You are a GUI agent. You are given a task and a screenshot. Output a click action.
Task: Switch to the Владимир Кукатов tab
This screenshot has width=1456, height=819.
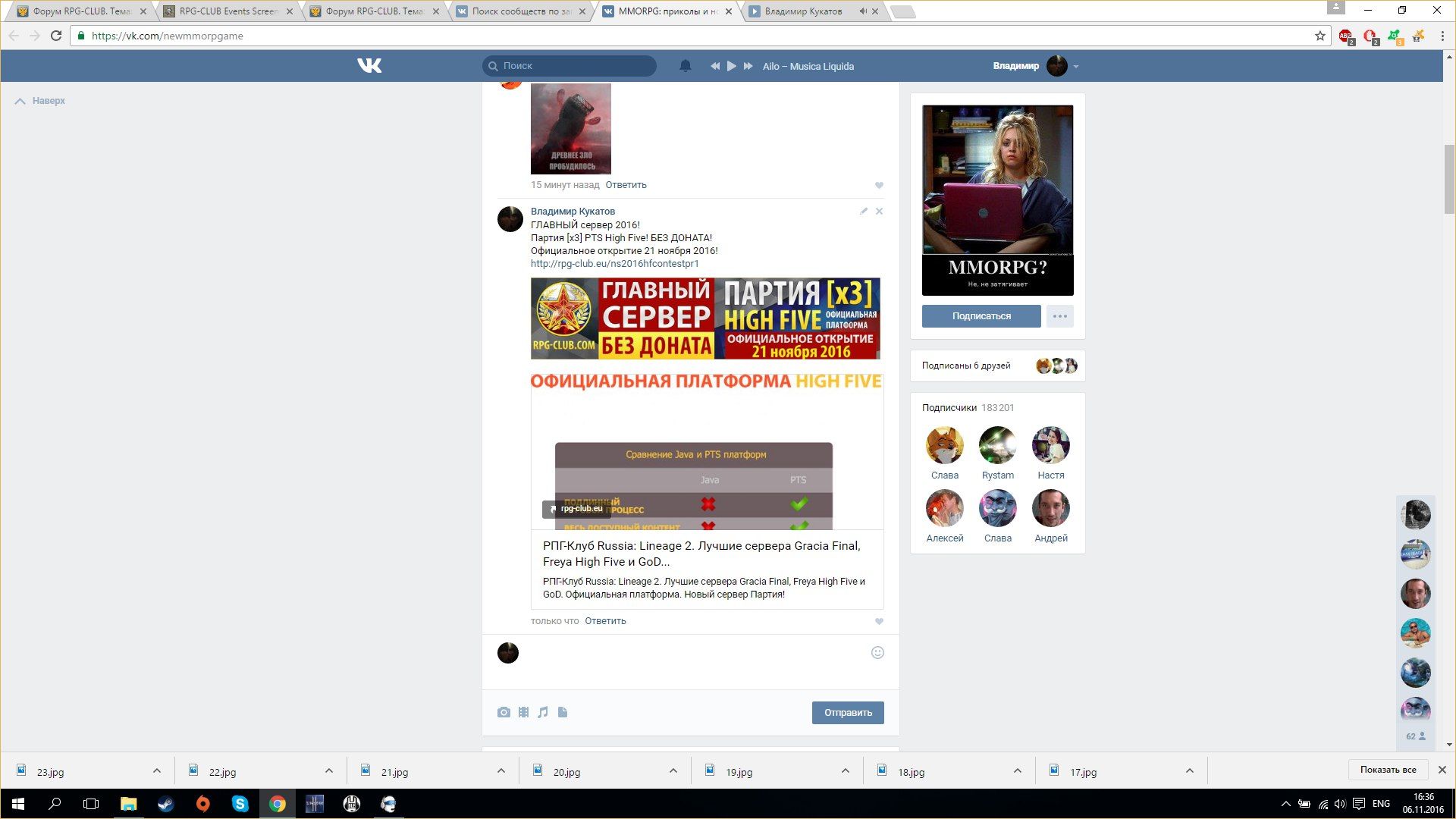click(x=804, y=11)
